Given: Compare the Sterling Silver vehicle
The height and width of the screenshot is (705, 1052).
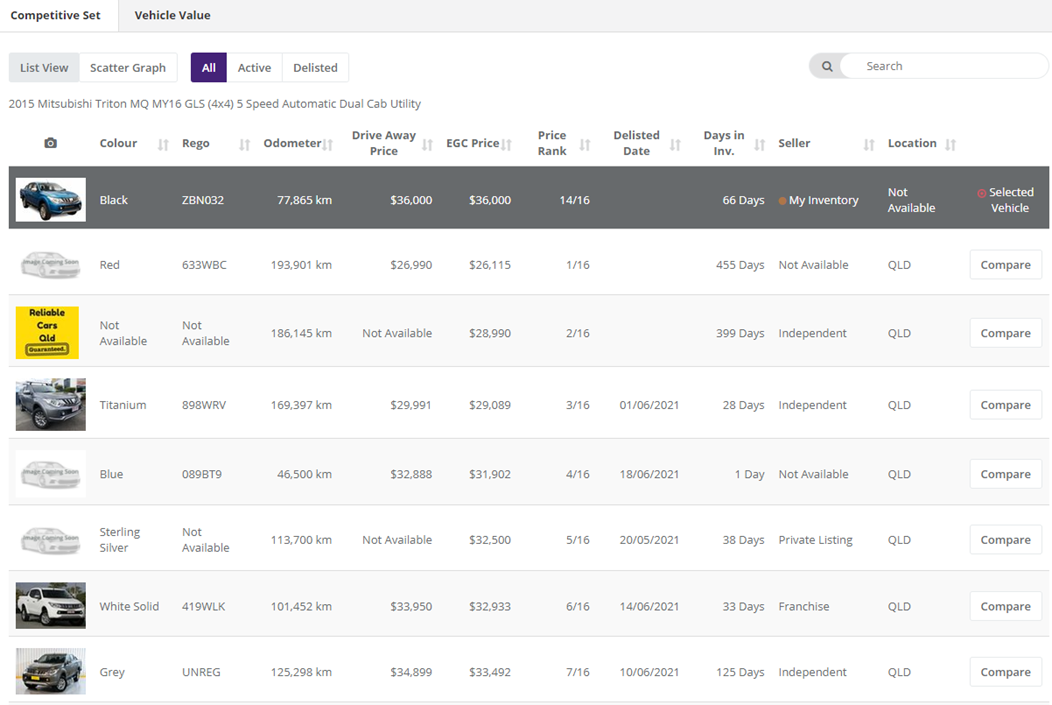Looking at the screenshot, I should tap(1006, 540).
